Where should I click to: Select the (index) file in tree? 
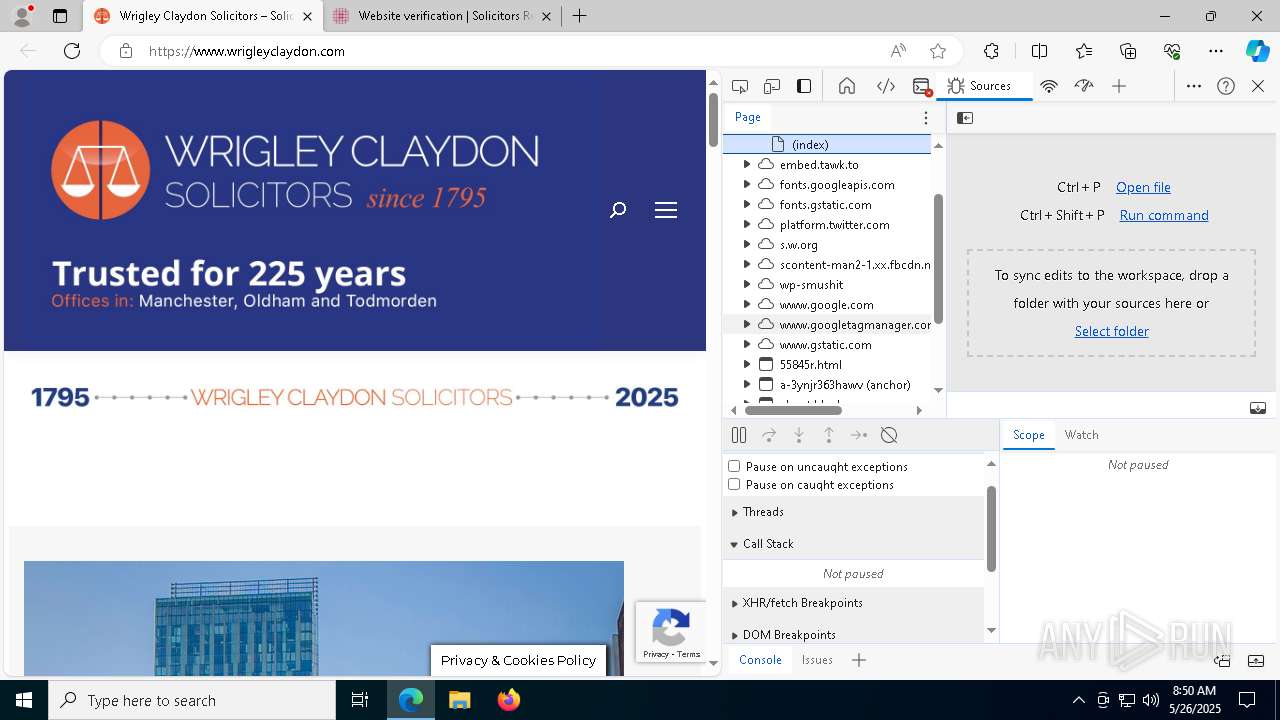point(827,144)
